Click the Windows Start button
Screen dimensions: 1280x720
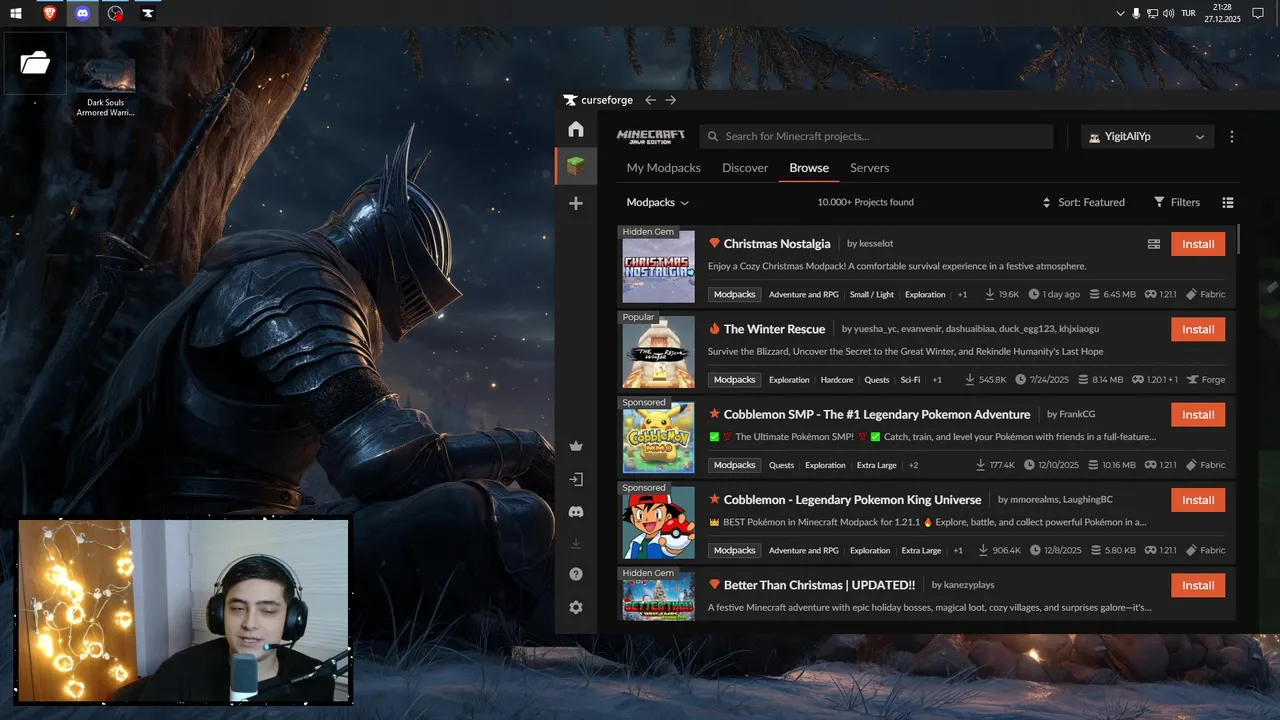click(x=16, y=13)
